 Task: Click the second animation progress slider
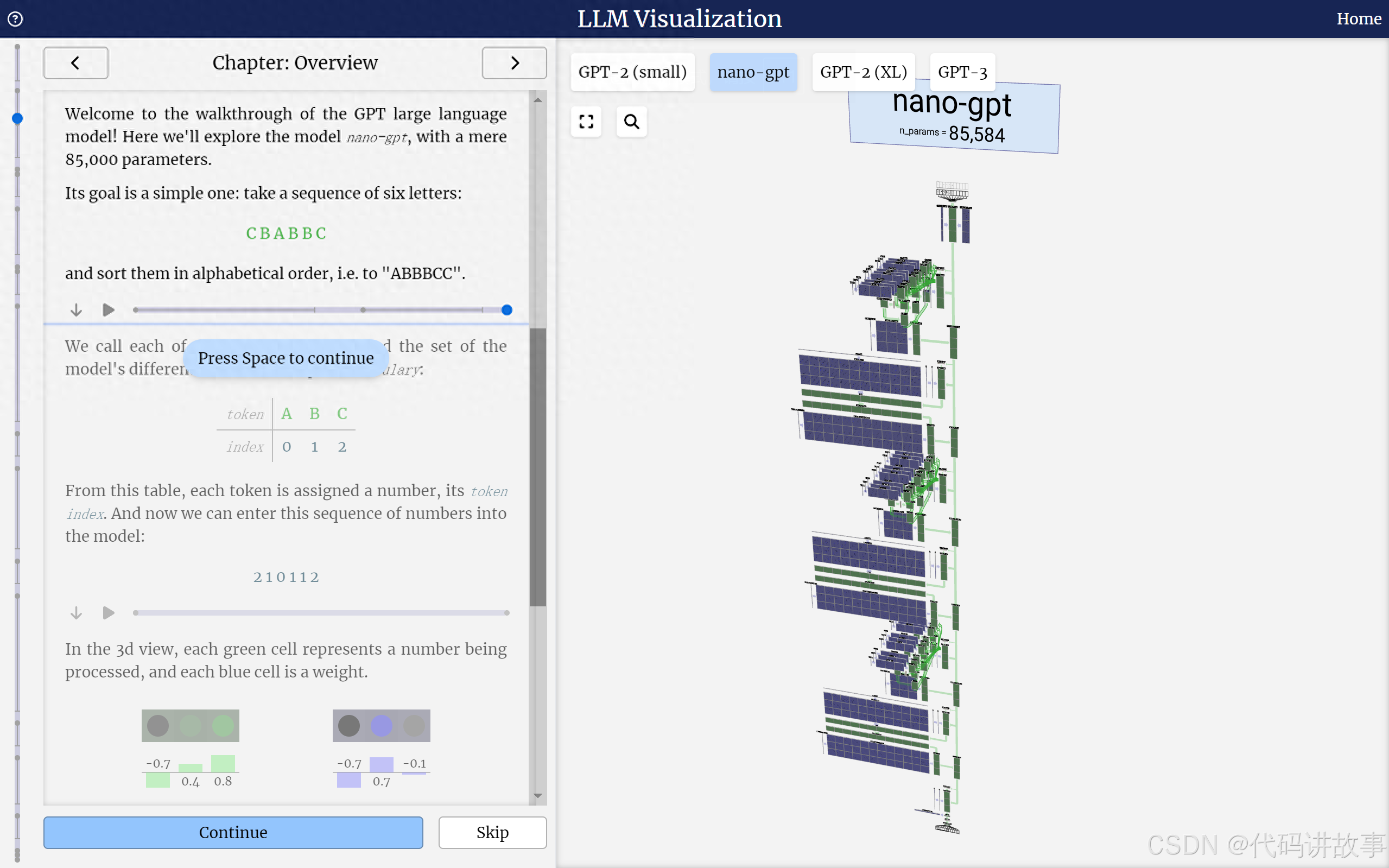(x=321, y=613)
